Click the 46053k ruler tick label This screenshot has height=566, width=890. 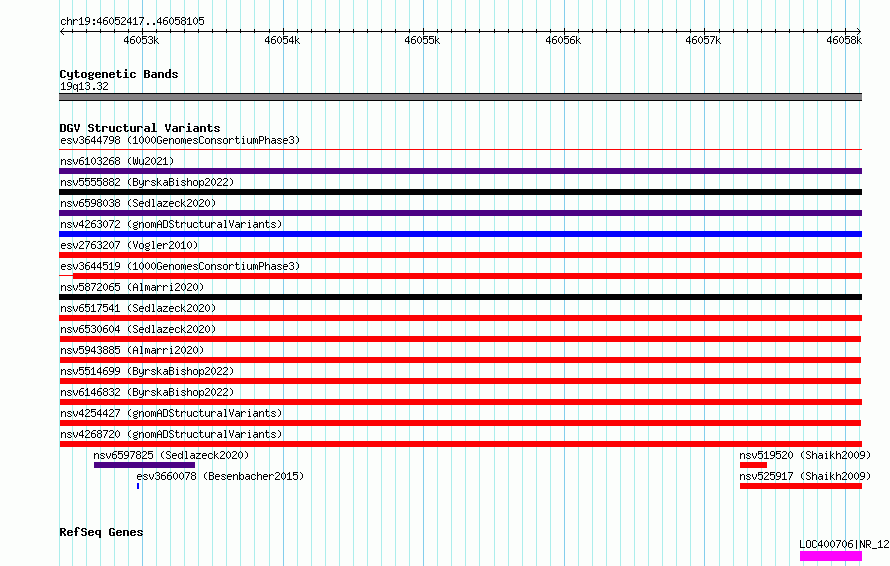pos(141,40)
